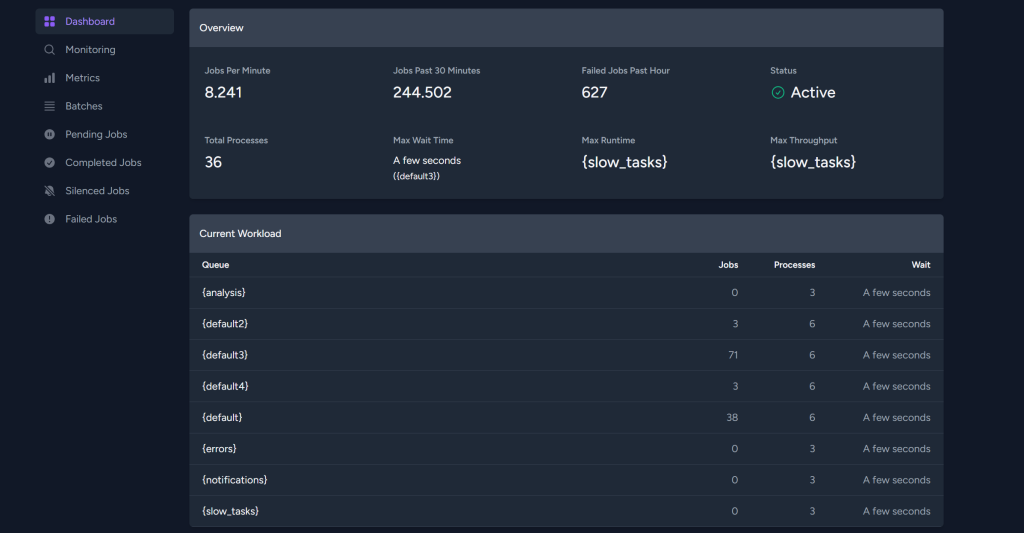
Task: Go to the Metrics page
Action: (83, 78)
